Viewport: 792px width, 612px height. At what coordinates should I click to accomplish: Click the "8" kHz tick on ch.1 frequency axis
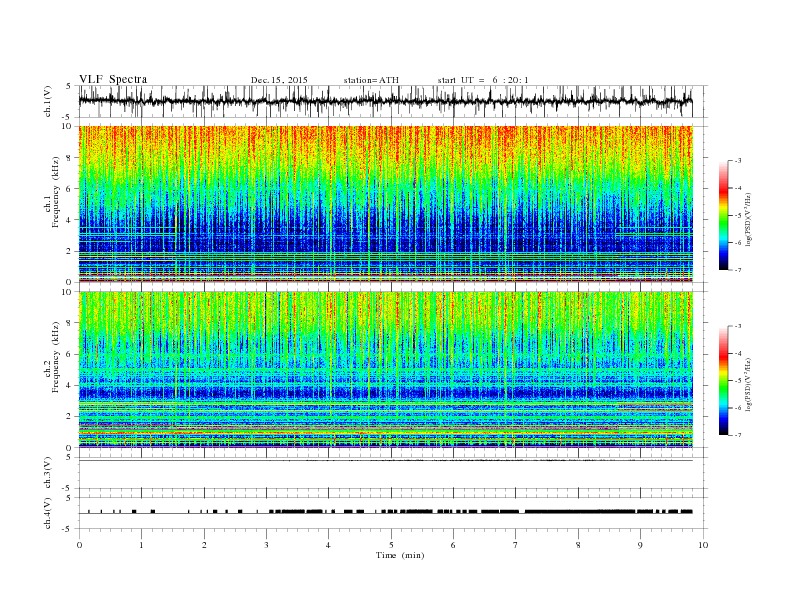pos(70,158)
